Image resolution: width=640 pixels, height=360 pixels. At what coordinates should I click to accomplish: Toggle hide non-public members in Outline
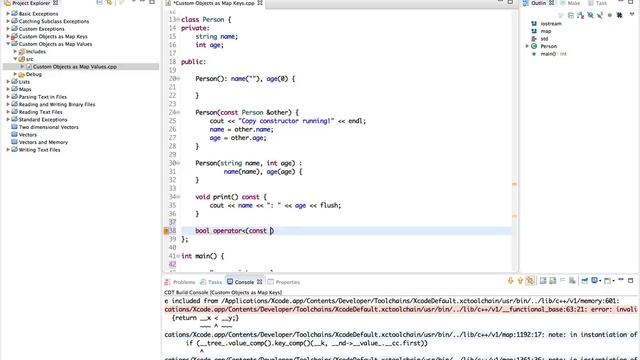610,16
